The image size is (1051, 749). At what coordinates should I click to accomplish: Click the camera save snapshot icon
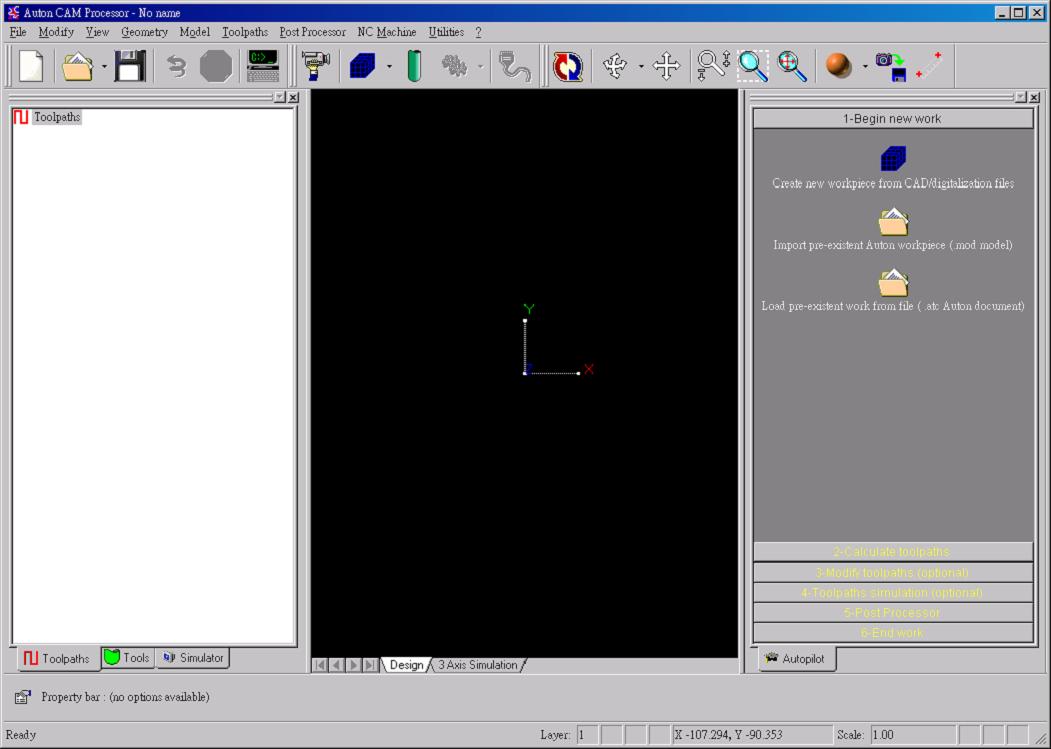tap(891, 66)
